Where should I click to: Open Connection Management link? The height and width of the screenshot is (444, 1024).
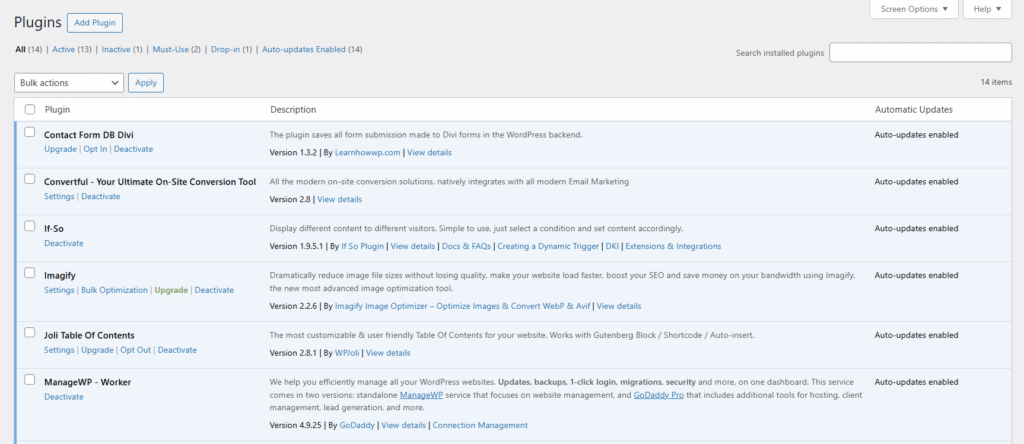click(x=480, y=425)
